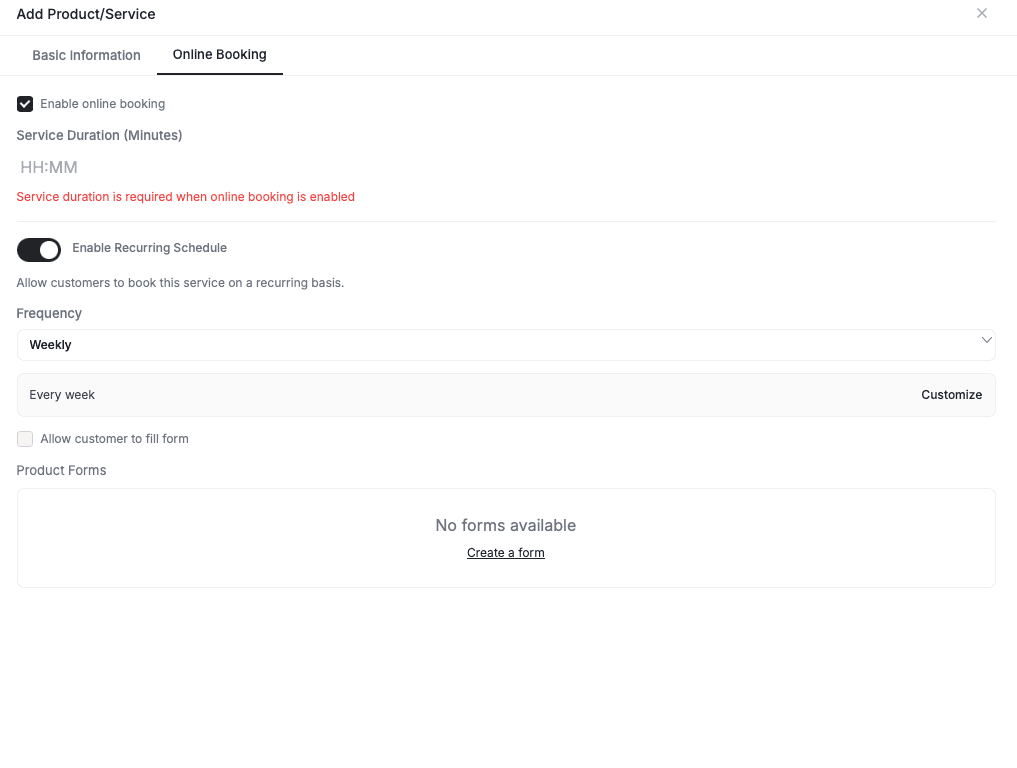Disable the Enable Recurring Schedule toggle
The image size is (1017, 768).
(38, 249)
